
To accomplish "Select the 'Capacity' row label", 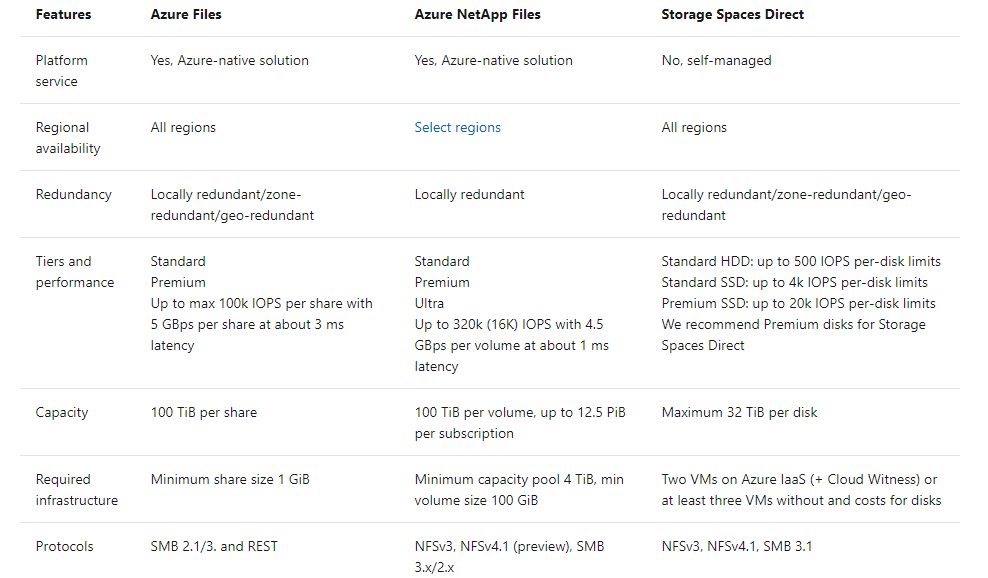I will pos(62,413).
